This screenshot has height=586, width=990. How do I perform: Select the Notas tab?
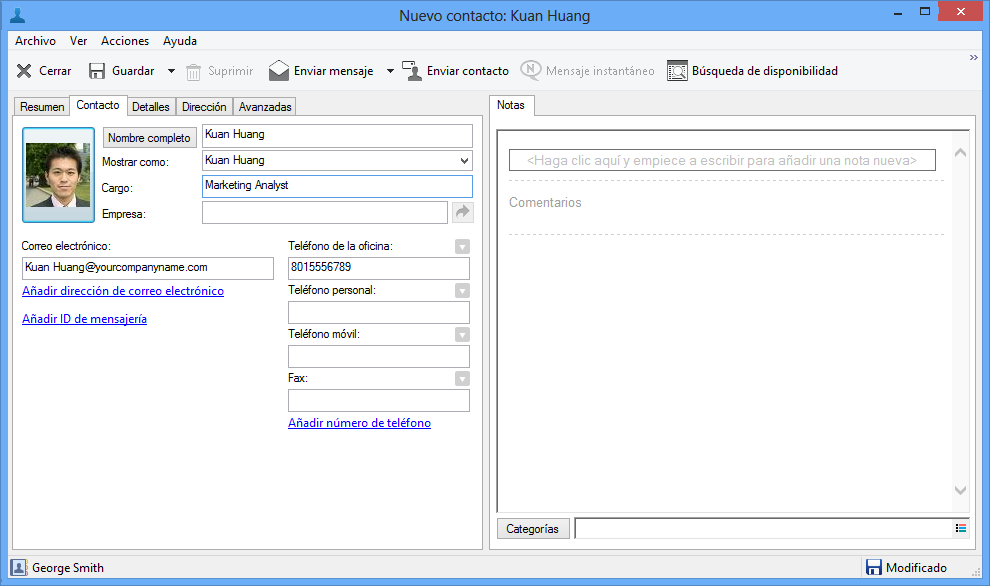pyautogui.click(x=511, y=105)
